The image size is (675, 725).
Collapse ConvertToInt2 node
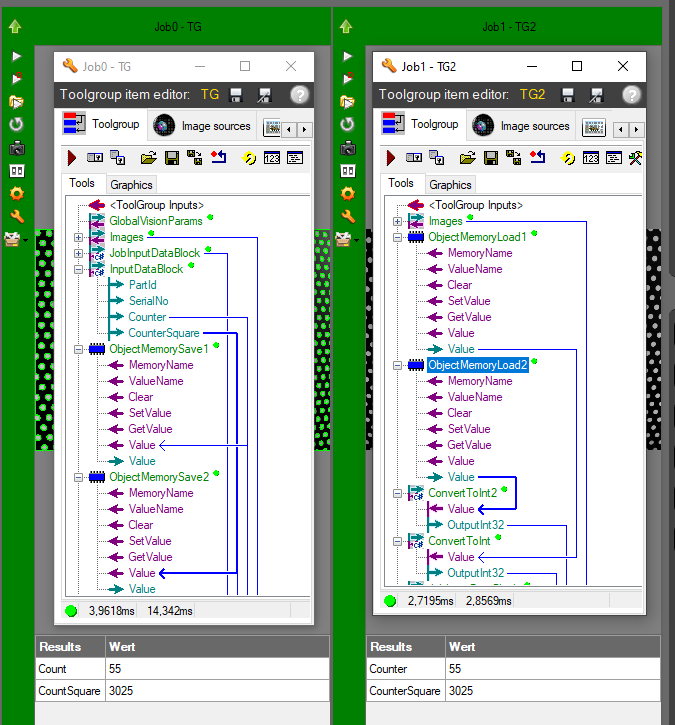click(x=397, y=493)
